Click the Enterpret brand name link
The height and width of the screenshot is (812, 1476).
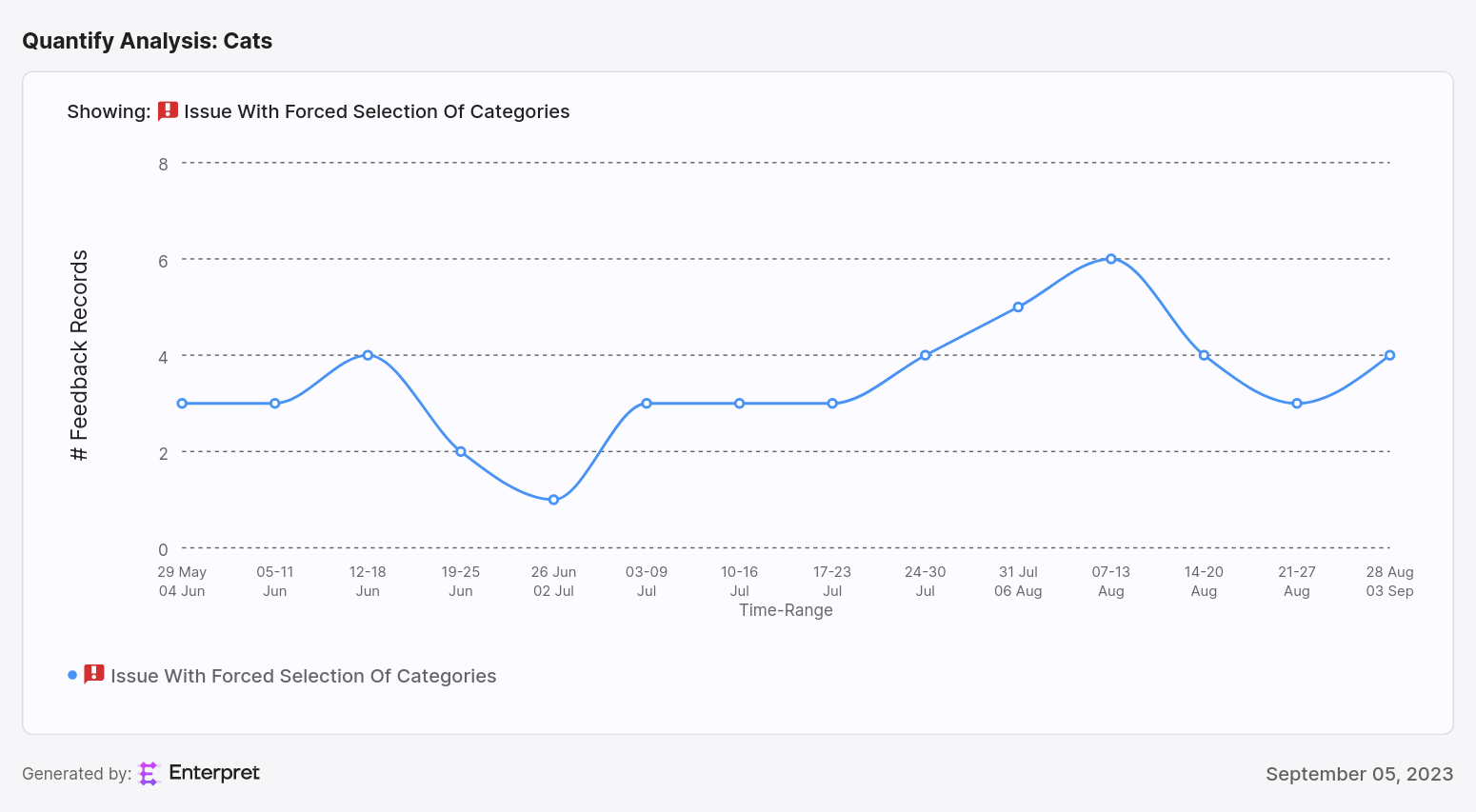click(x=214, y=773)
